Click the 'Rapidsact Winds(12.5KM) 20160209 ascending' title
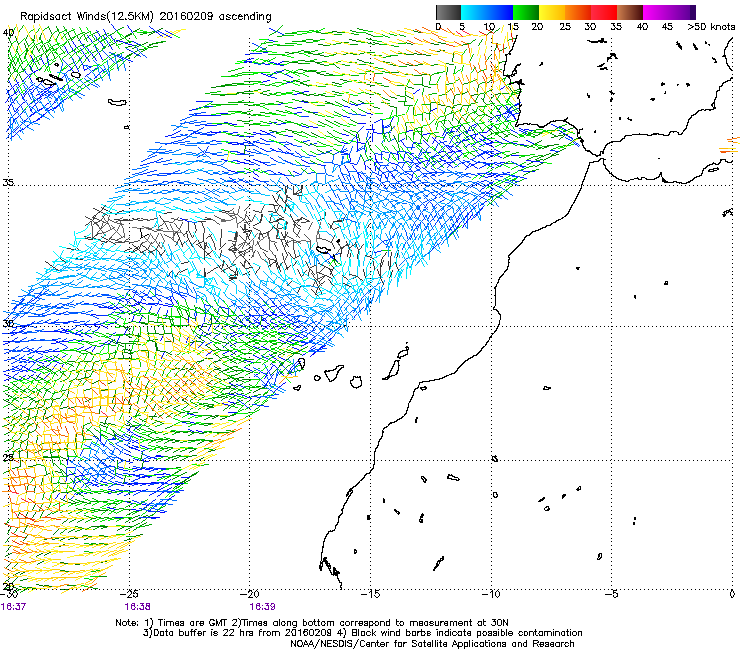 click(146, 17)
